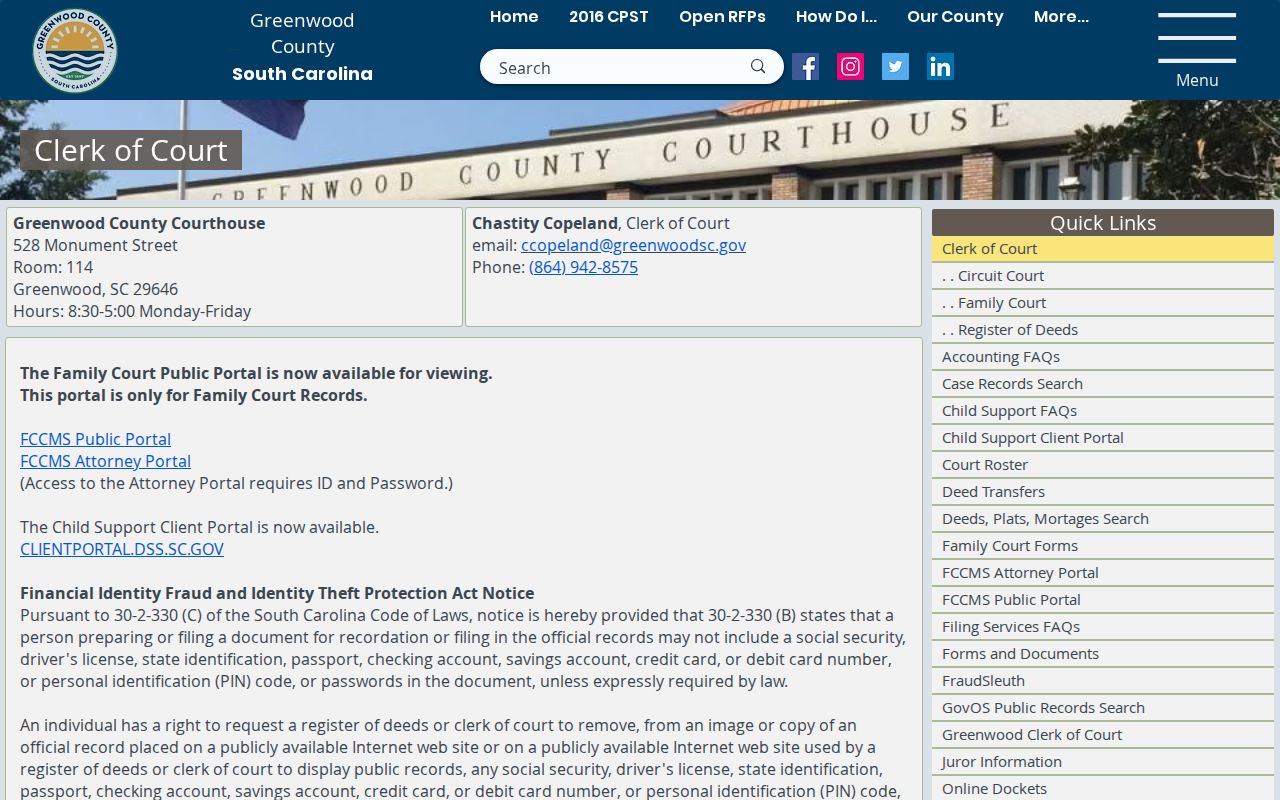The width and height of the screenshot is (1280, 800).
Task: Open GovOS Public Records Search link
Action: click(1103, 708)
